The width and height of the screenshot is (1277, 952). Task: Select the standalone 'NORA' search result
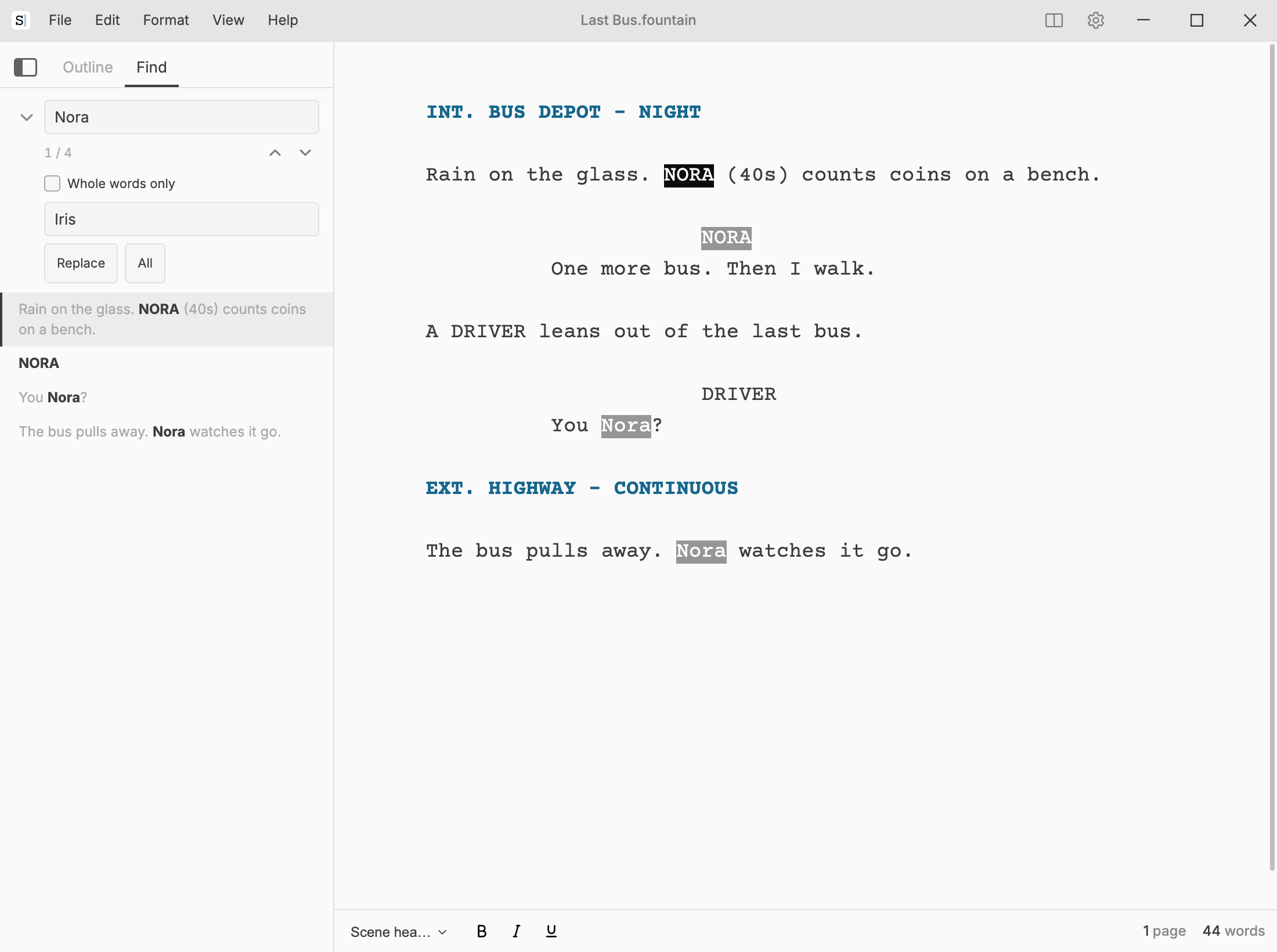(x=167, y=363)
